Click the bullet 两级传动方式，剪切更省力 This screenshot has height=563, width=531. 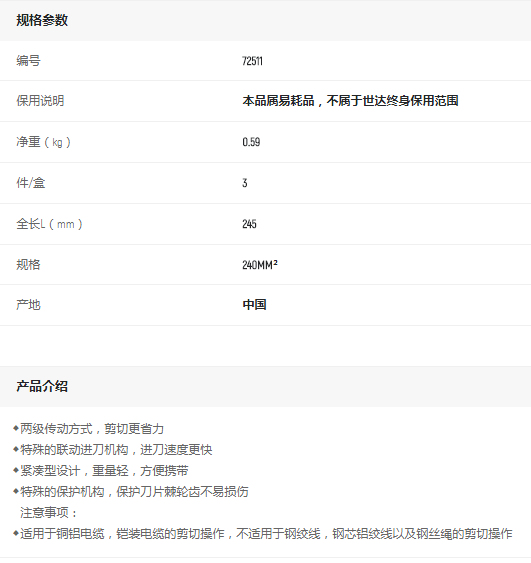point(88,429)
